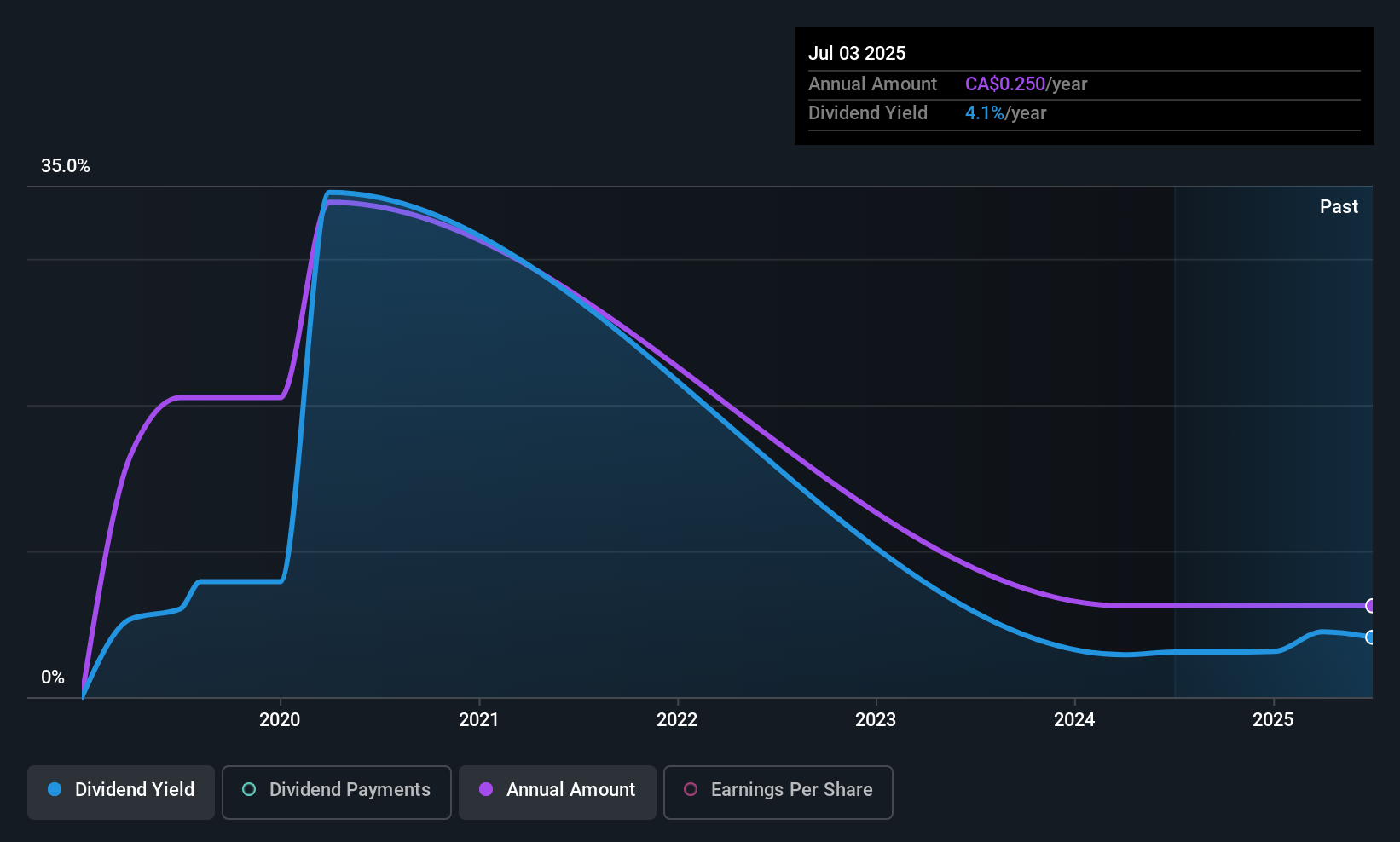The height and width of the screenshot is (842, 1400).
Task: Select the blue Dividend Yield endpoint marker
Action: point(1370,637)
